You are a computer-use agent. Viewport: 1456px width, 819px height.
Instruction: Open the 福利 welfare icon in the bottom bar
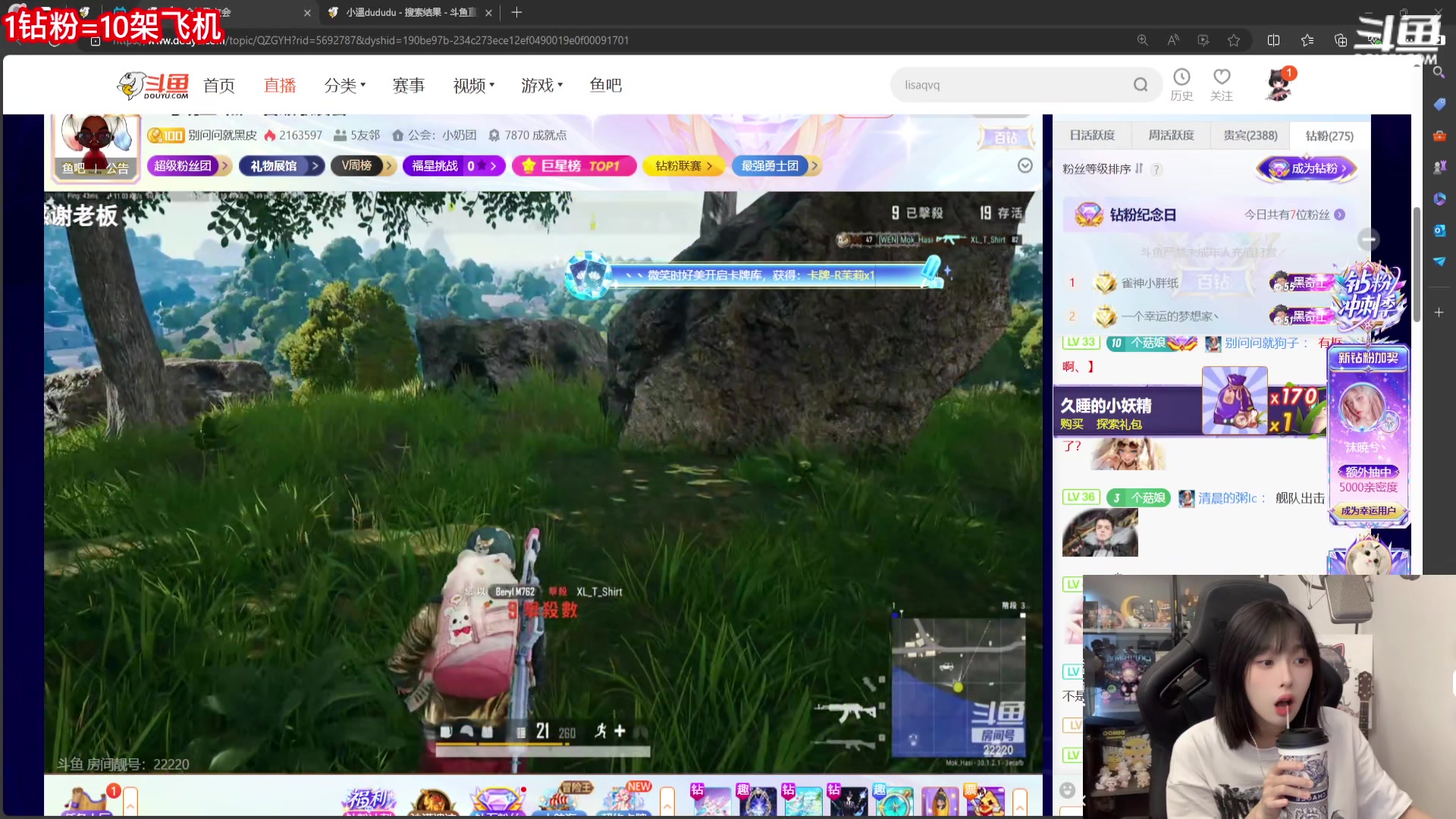(369, 800)
